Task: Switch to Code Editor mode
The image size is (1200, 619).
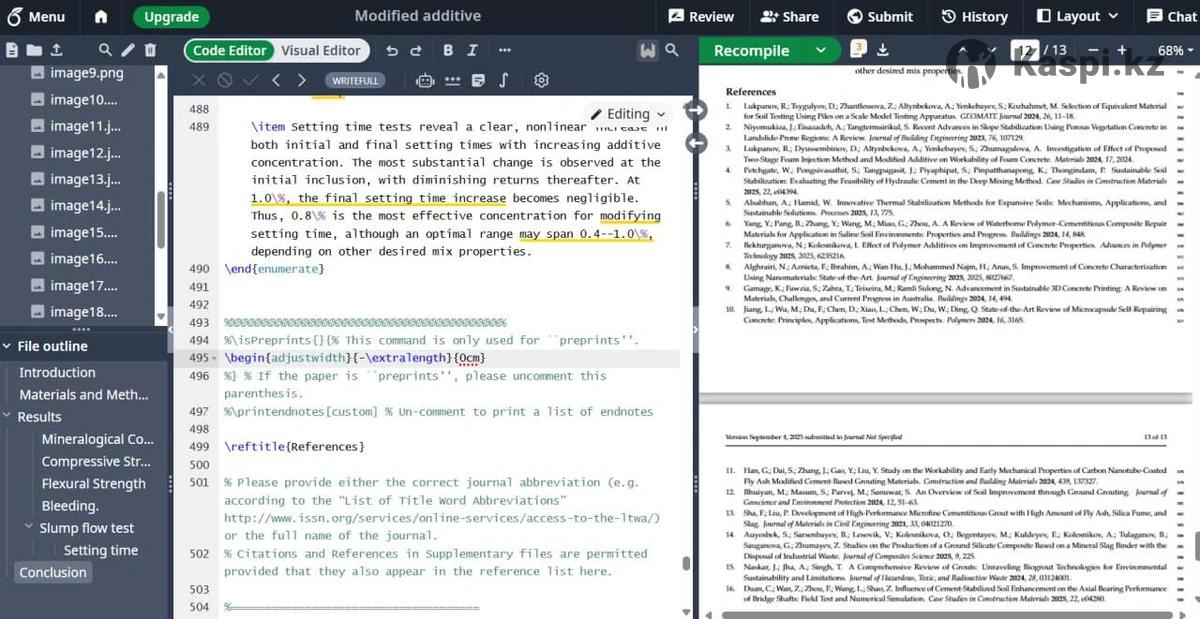Action: tap(230, 50)
